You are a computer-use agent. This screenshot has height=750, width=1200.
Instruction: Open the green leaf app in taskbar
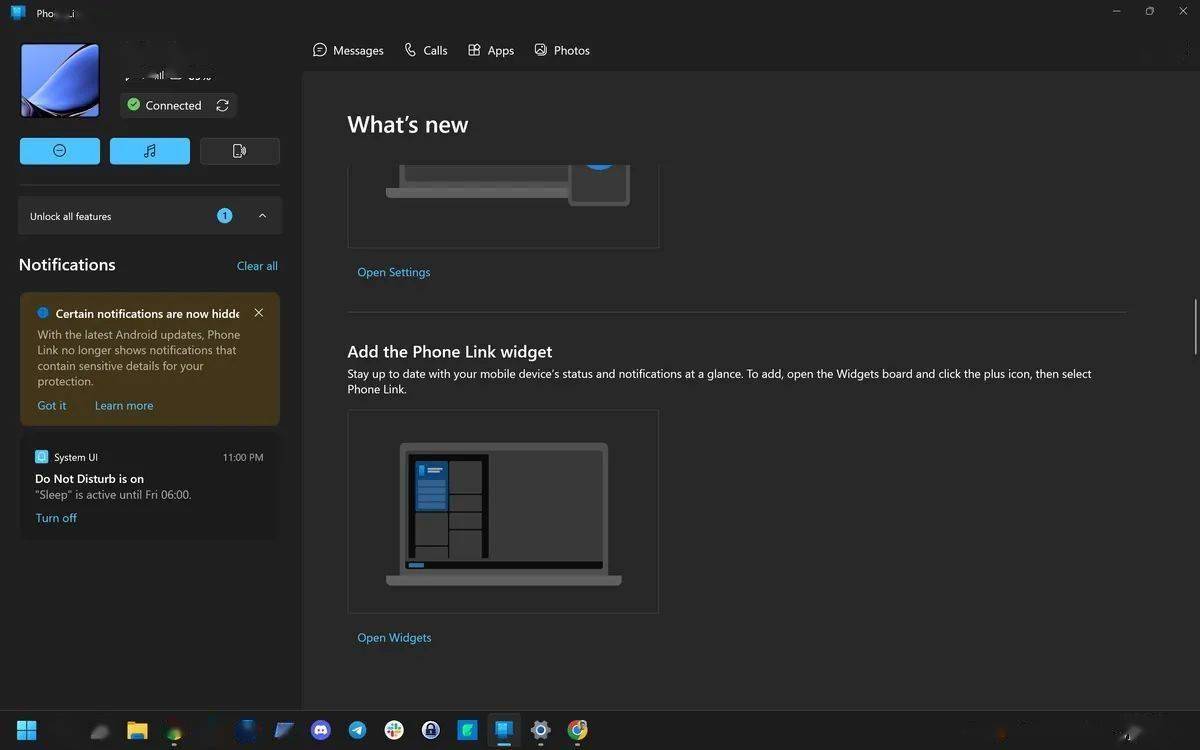click(467, 730)
